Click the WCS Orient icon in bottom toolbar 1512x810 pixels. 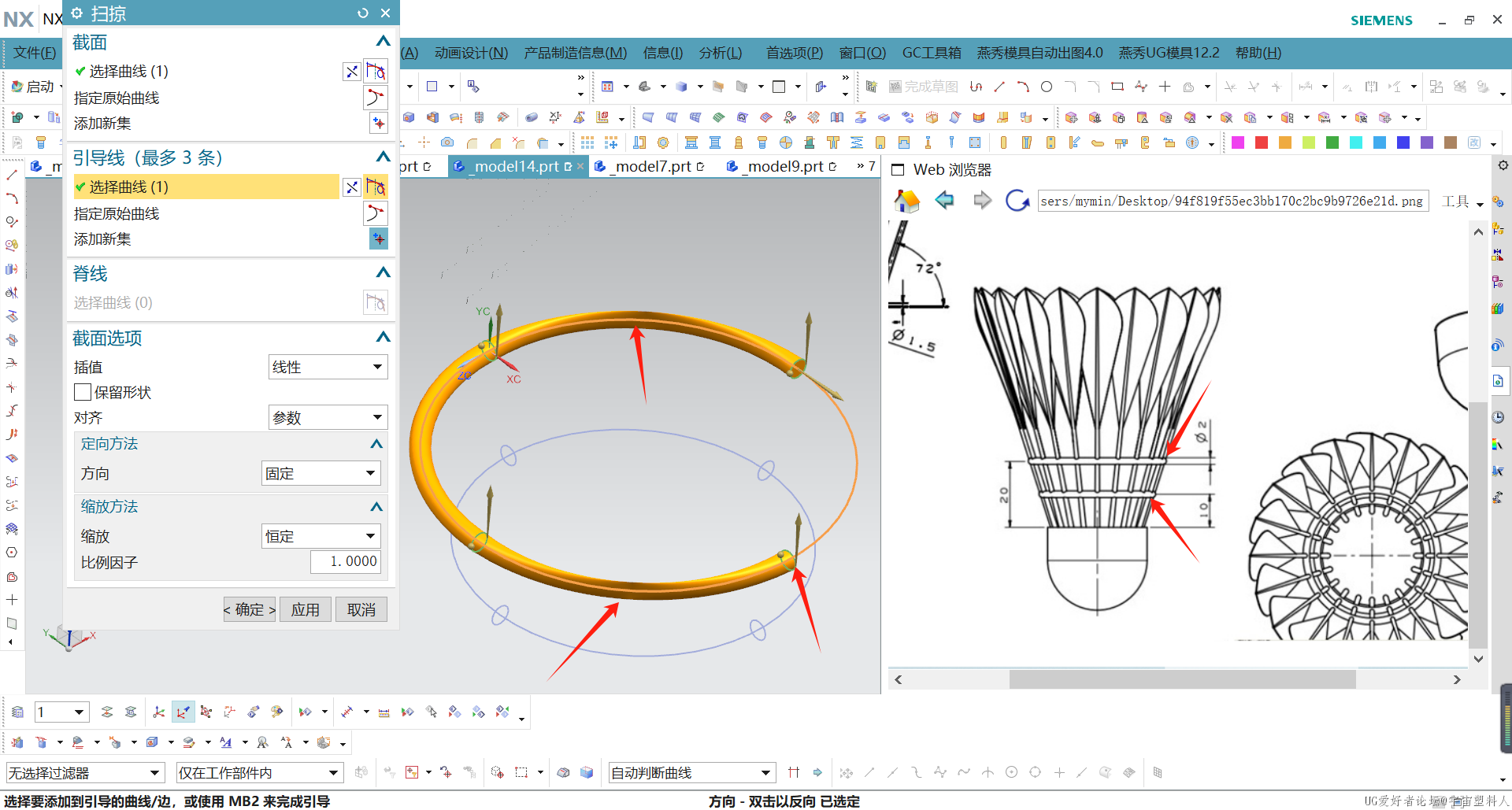[x=183, y=712]
